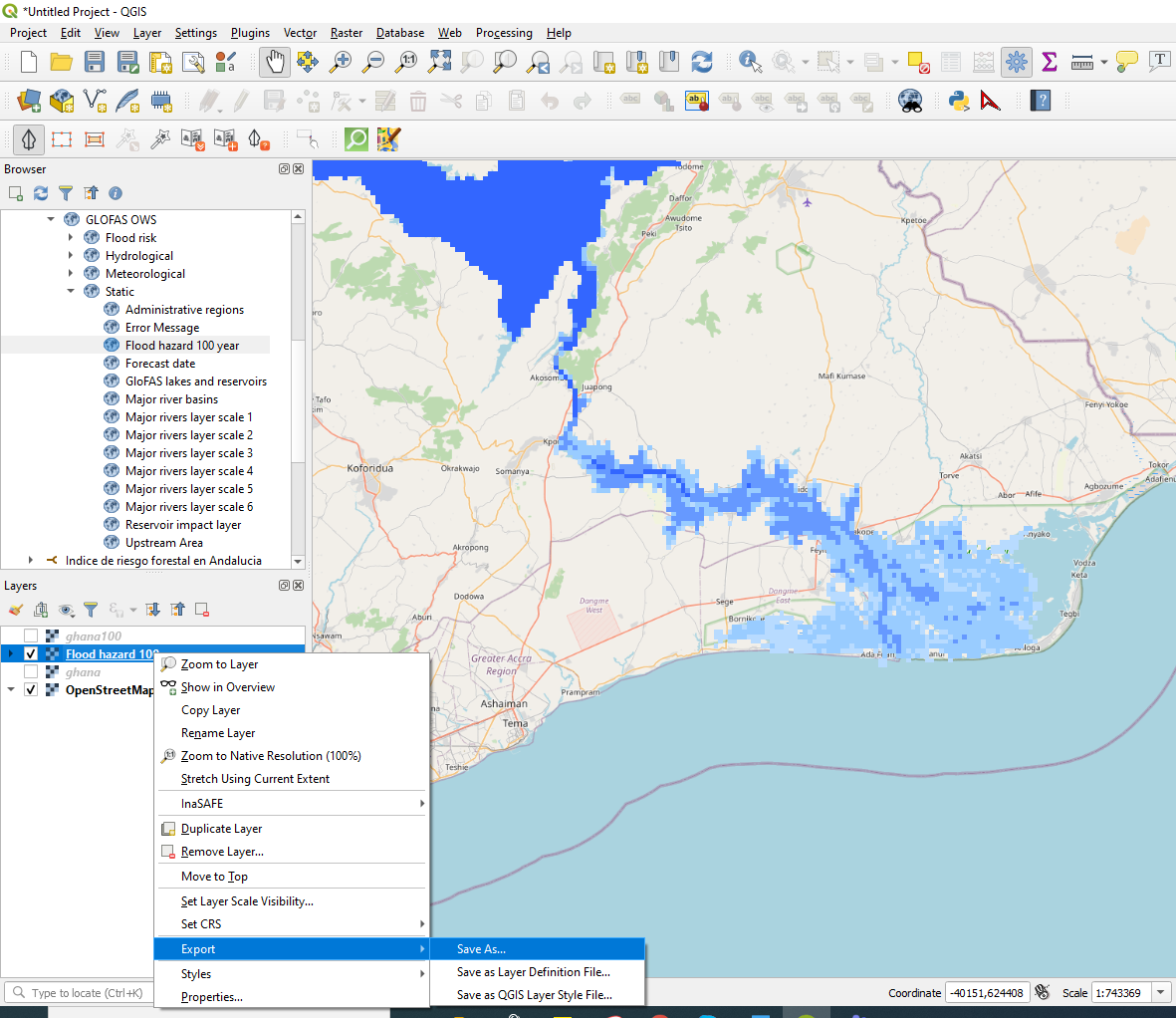Open the Data Source Manager icon
Image resolution: width=1176 pixels, height=1018 pixels.
[x=29, y=100]
